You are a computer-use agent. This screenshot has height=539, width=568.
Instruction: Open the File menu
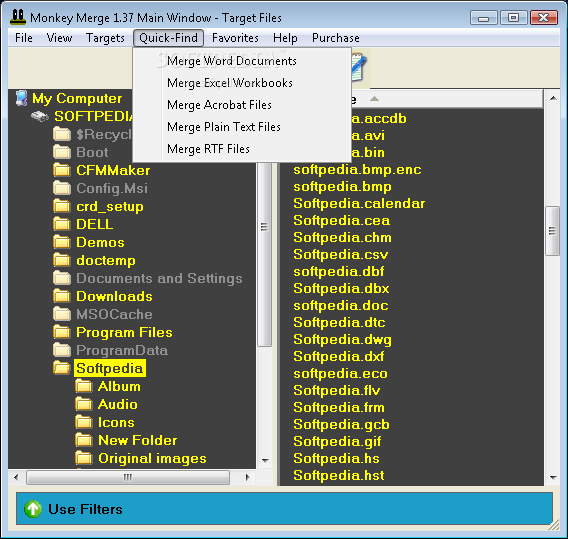pos(24,38)
